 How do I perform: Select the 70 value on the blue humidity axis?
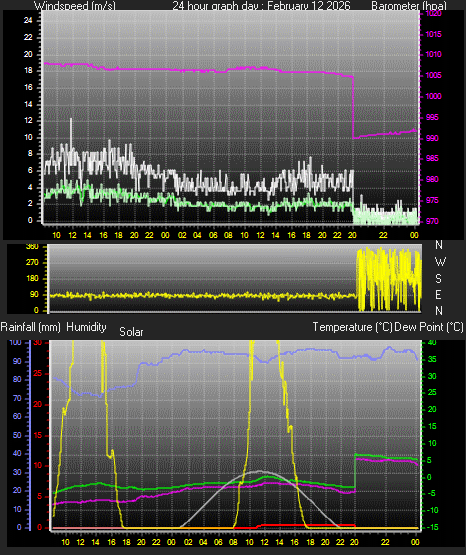click(x=17, y=398)
